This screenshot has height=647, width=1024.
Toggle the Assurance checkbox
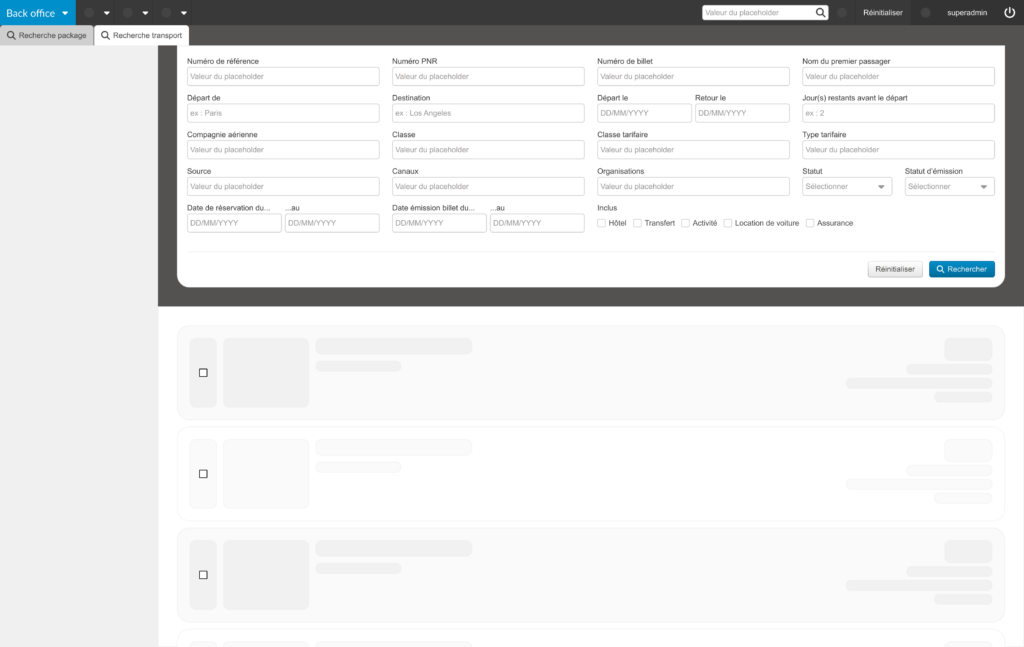[x=810, y=223]
